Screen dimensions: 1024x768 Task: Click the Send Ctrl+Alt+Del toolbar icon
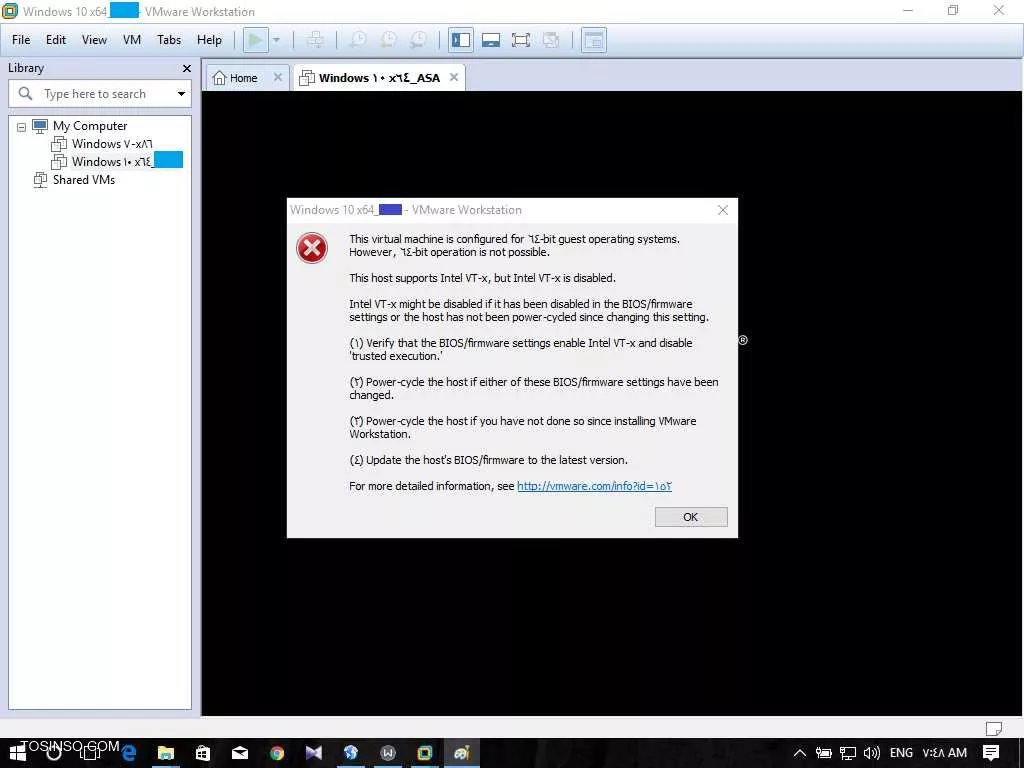click(x=315, y=40)
